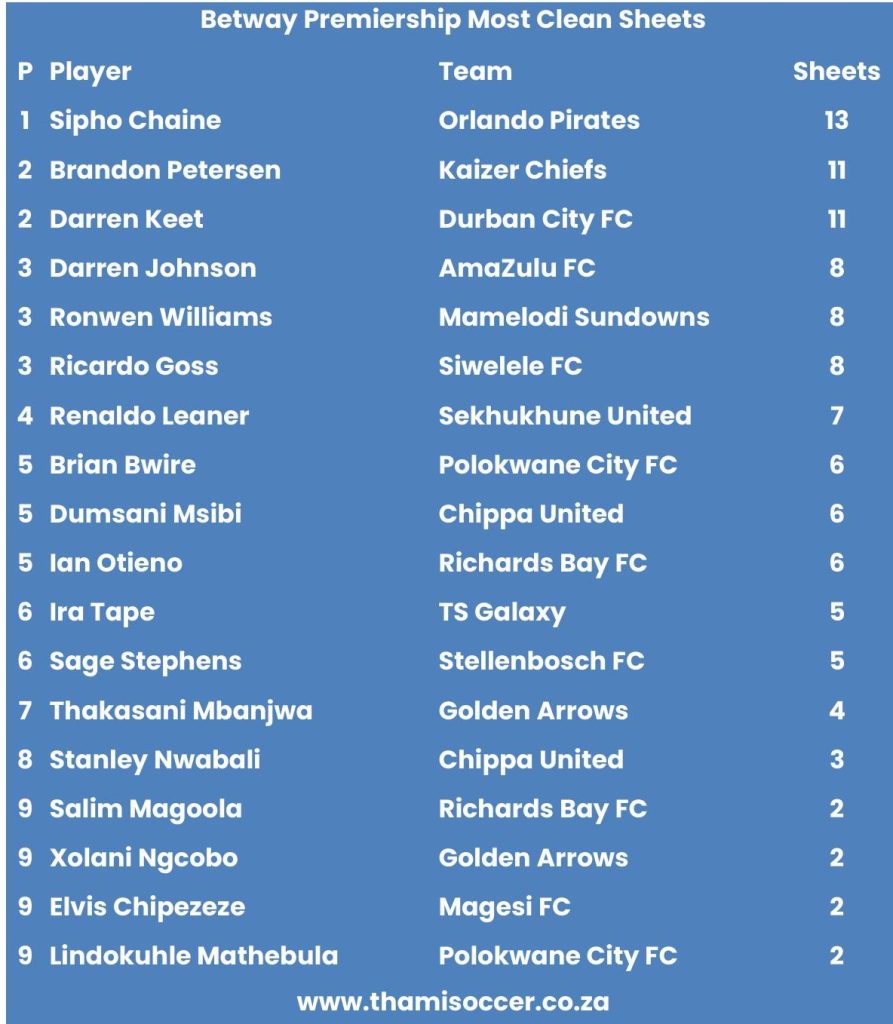Select Durban City FC team cell
Viewport: 893px width, 1024px height.
click(535, 219)
